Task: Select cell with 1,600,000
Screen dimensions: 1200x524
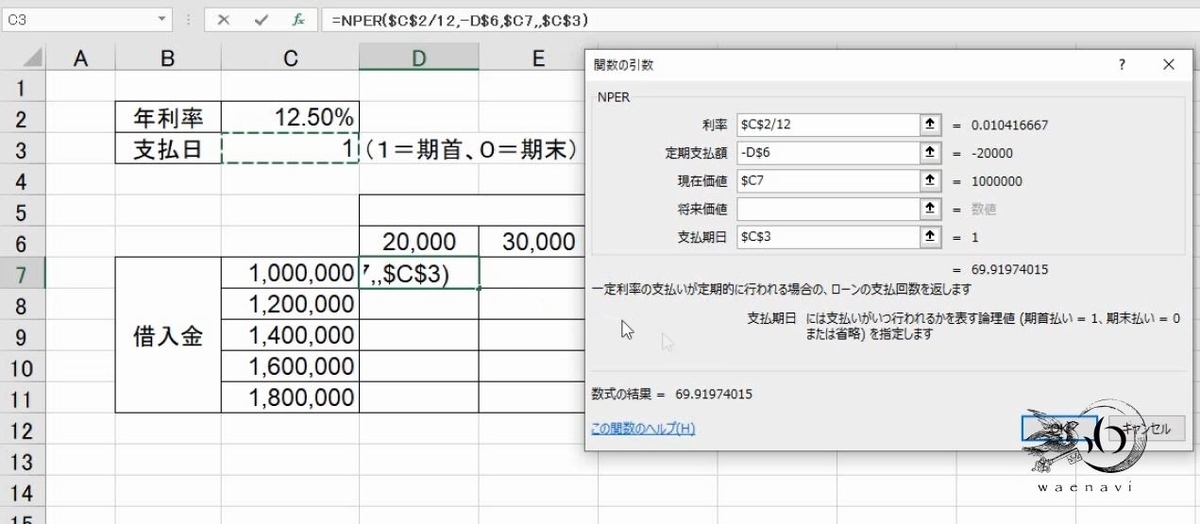Action: pos(290,366)
